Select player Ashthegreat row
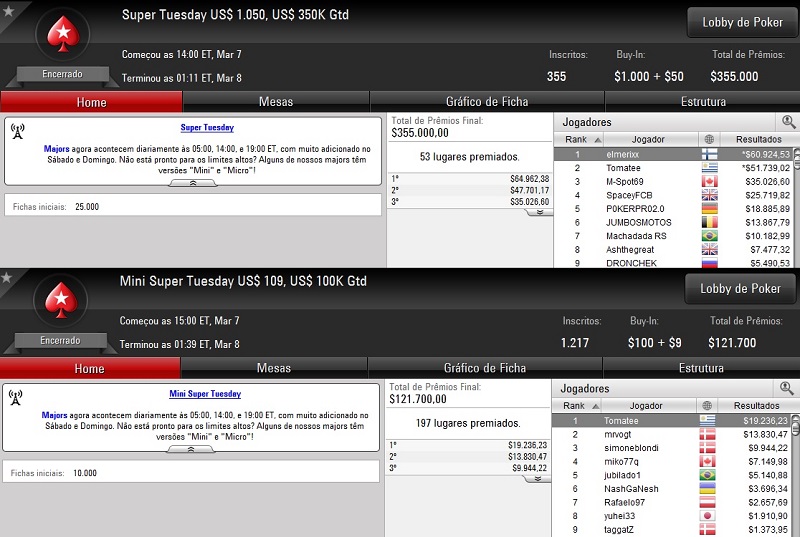Viewport: 800px width, 537px height. point(673,250)
